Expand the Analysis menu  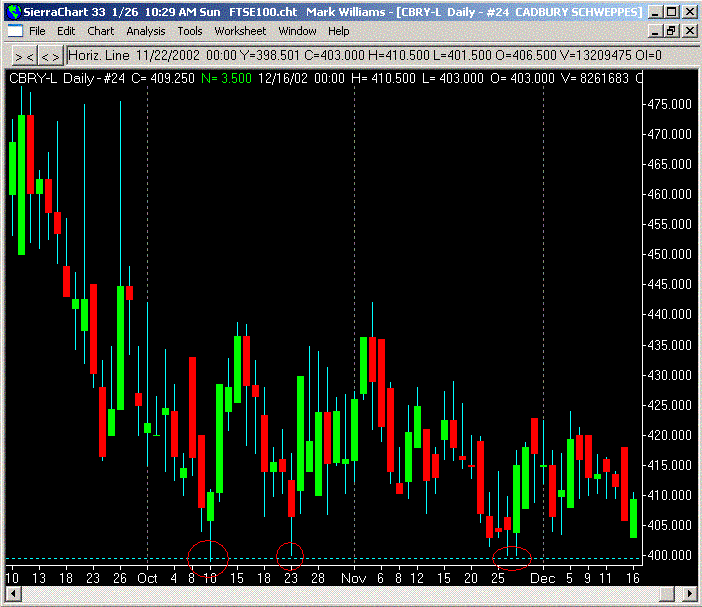coord(146,31)
